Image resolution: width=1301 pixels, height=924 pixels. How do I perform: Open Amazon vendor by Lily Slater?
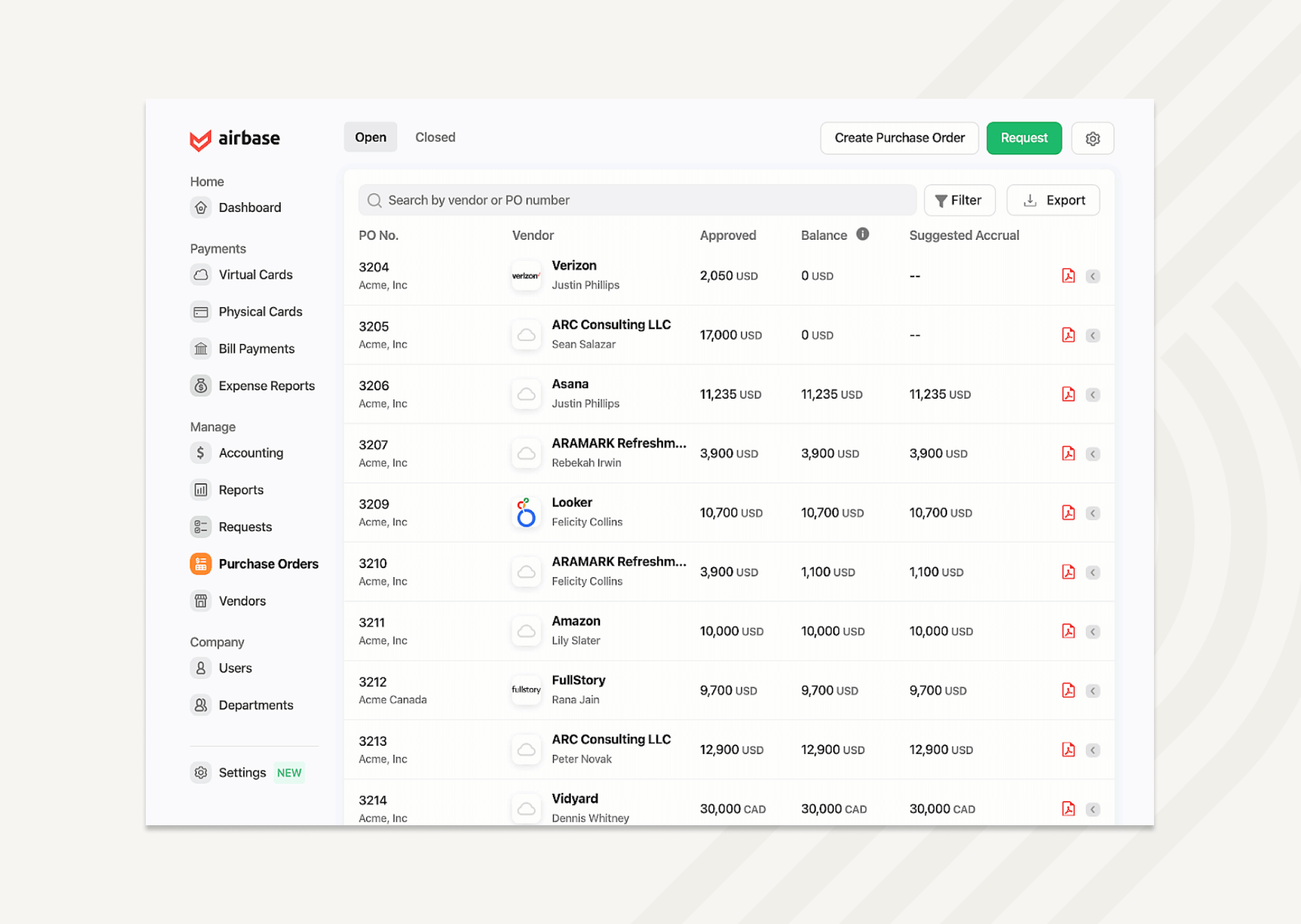click(x=576, y=631)
